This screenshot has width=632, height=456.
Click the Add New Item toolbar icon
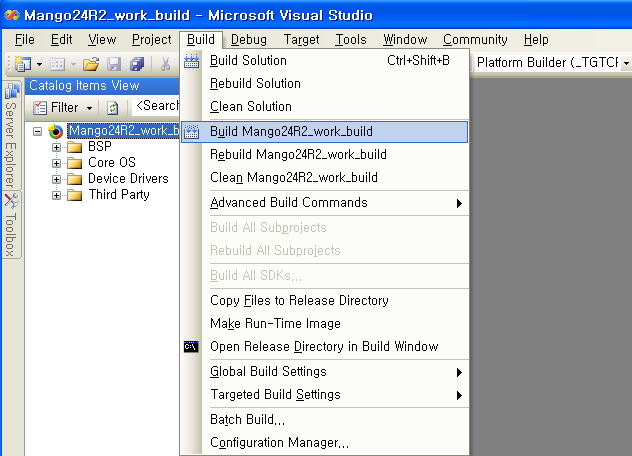coord(57,64)
